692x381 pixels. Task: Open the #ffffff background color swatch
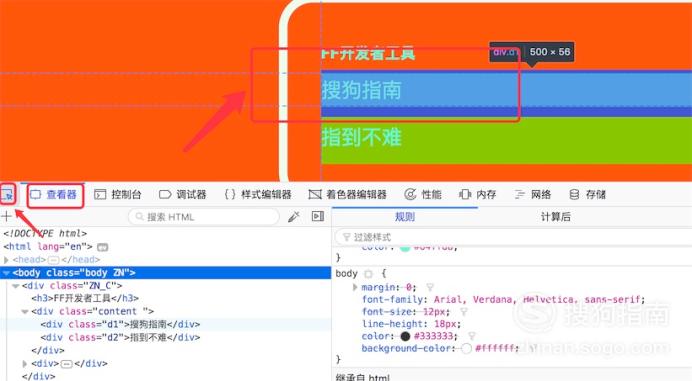[466, 349]
